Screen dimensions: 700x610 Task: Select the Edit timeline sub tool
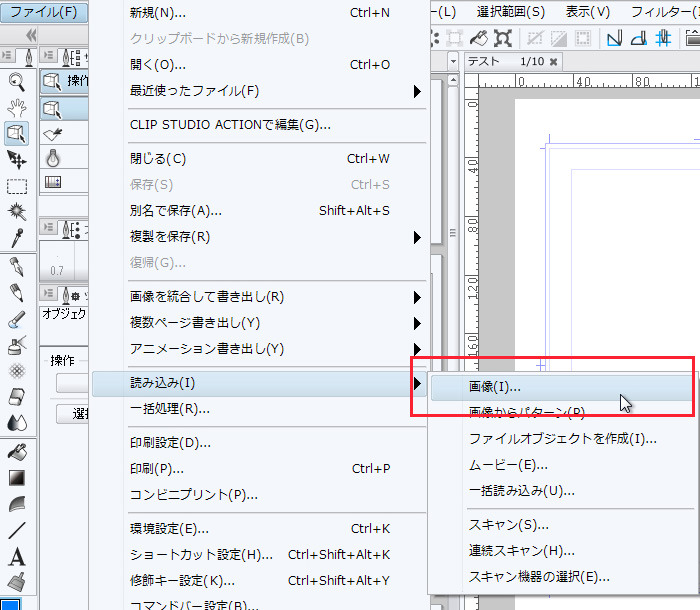(x=64, y=182)
